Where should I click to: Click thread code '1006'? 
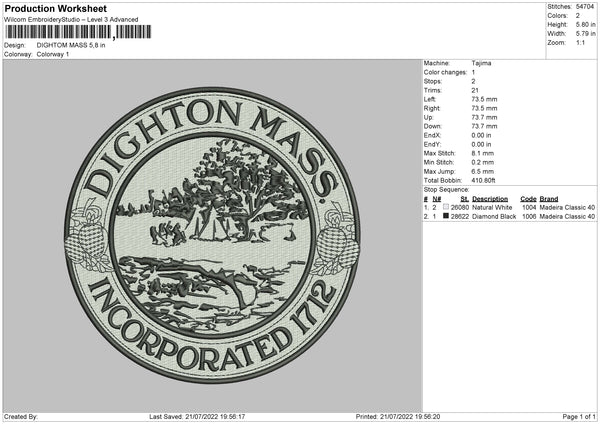pos(529,217)
